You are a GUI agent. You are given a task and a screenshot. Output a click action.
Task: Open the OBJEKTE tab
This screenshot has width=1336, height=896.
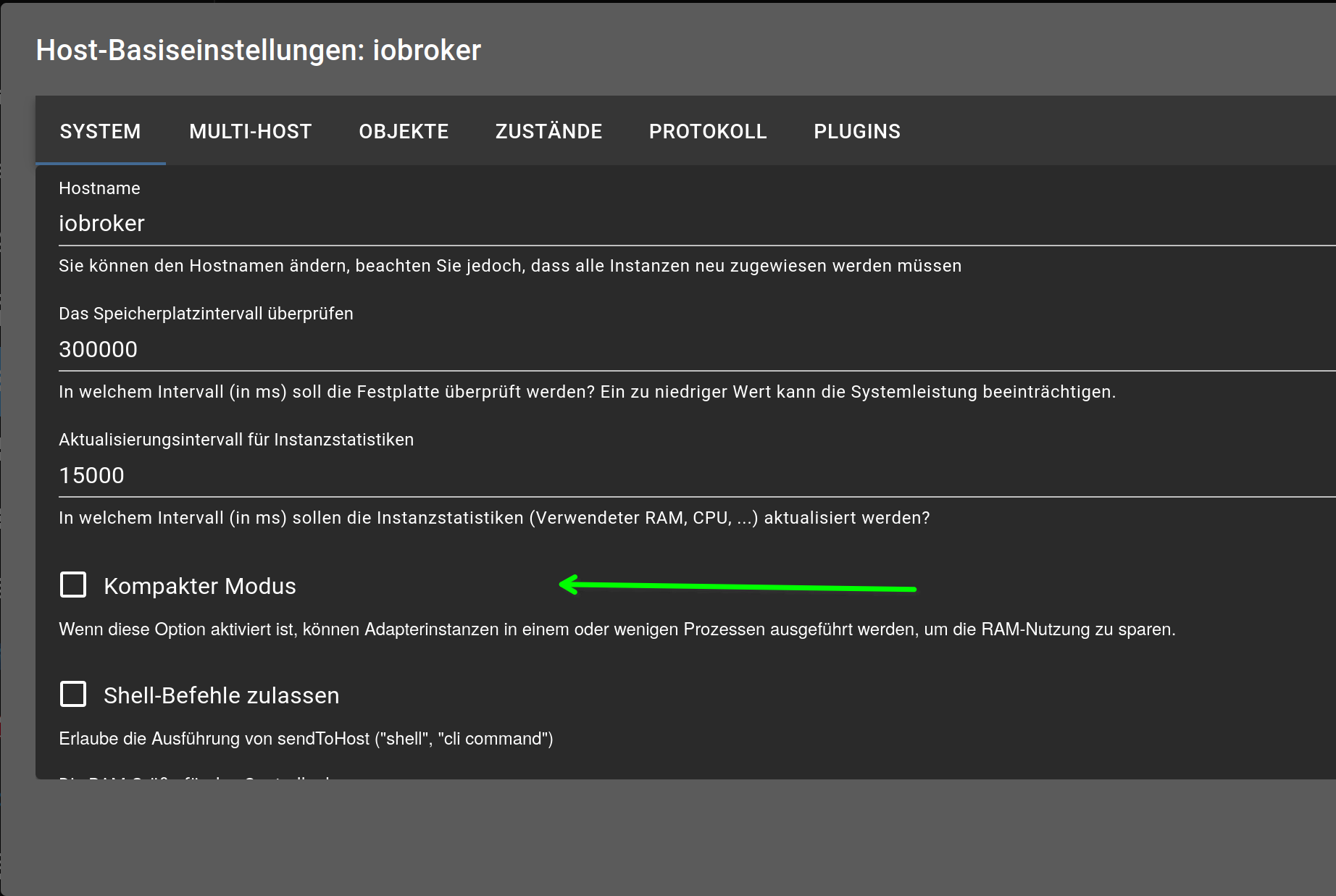coord(404,131)
